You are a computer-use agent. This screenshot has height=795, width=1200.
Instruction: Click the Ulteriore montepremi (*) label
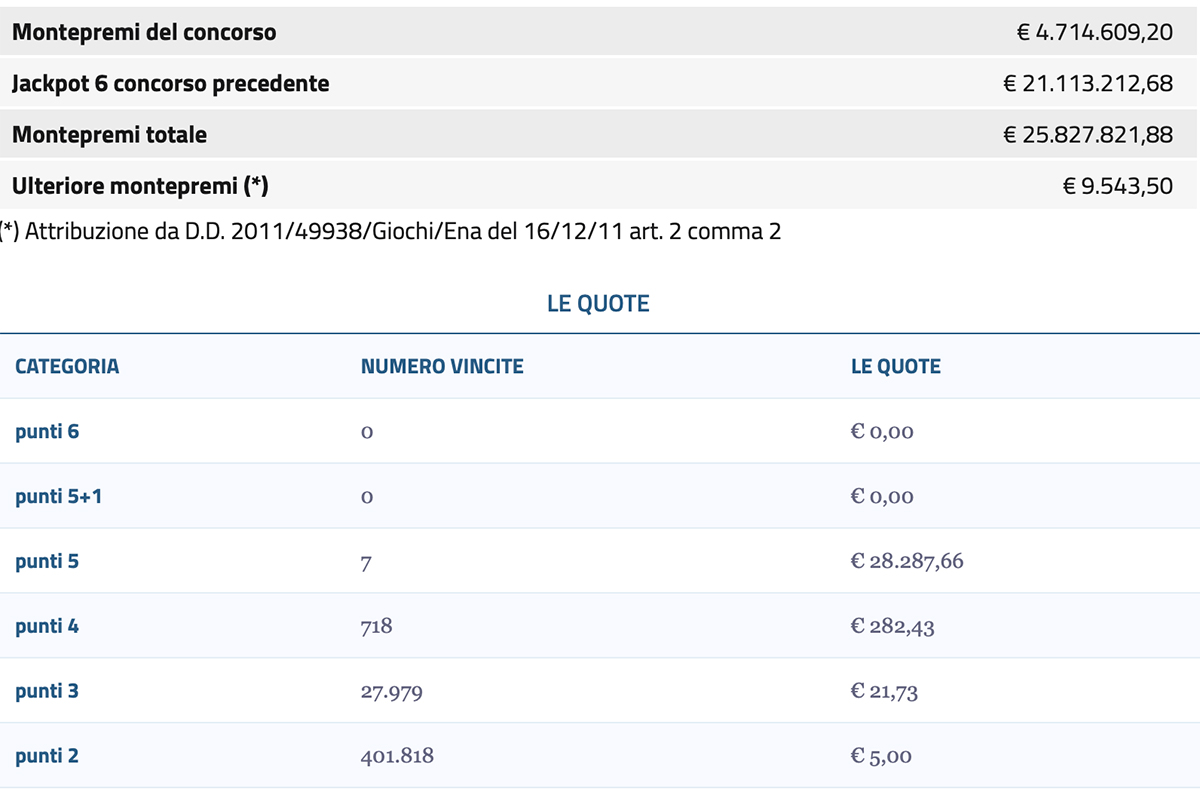pos(140,185)
